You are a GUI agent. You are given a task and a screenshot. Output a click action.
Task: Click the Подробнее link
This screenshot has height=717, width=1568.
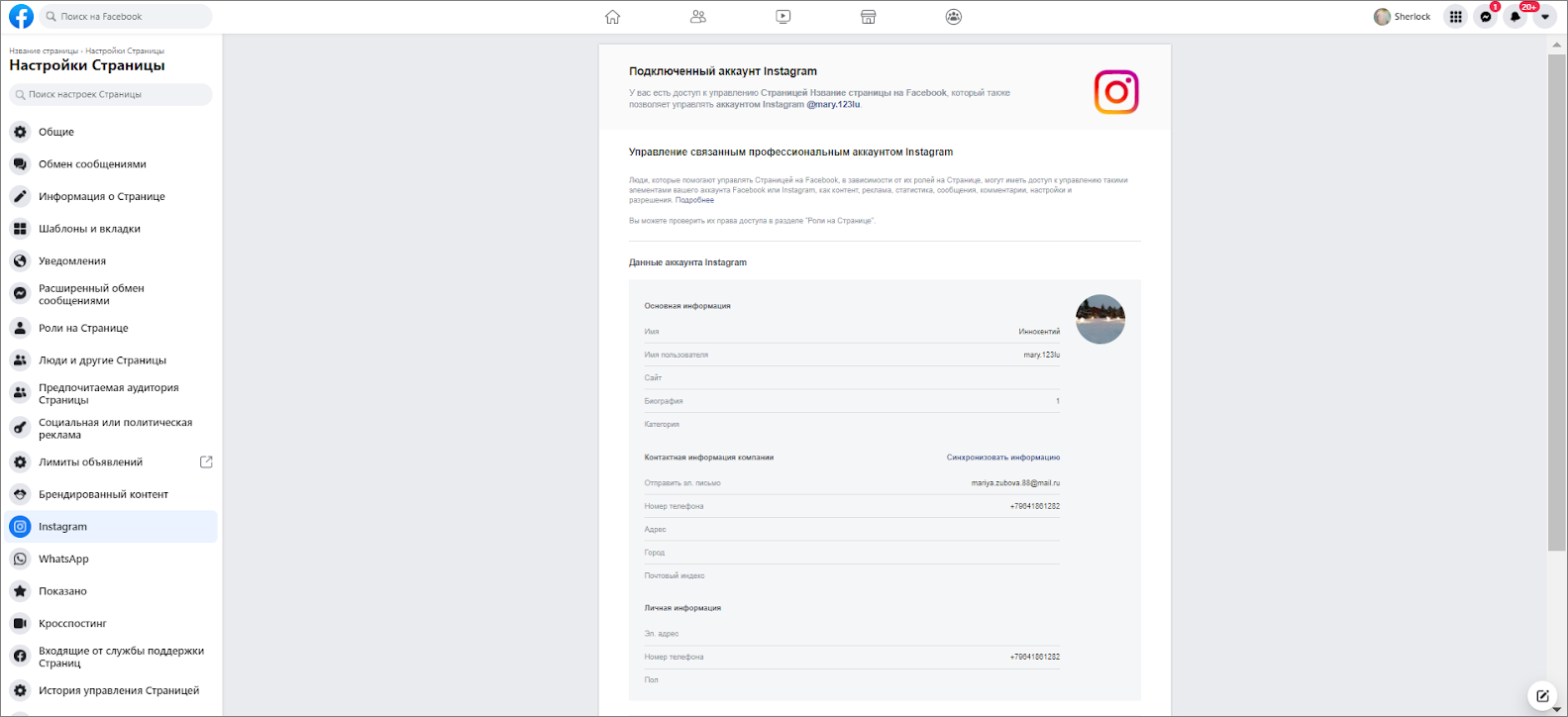694,200
